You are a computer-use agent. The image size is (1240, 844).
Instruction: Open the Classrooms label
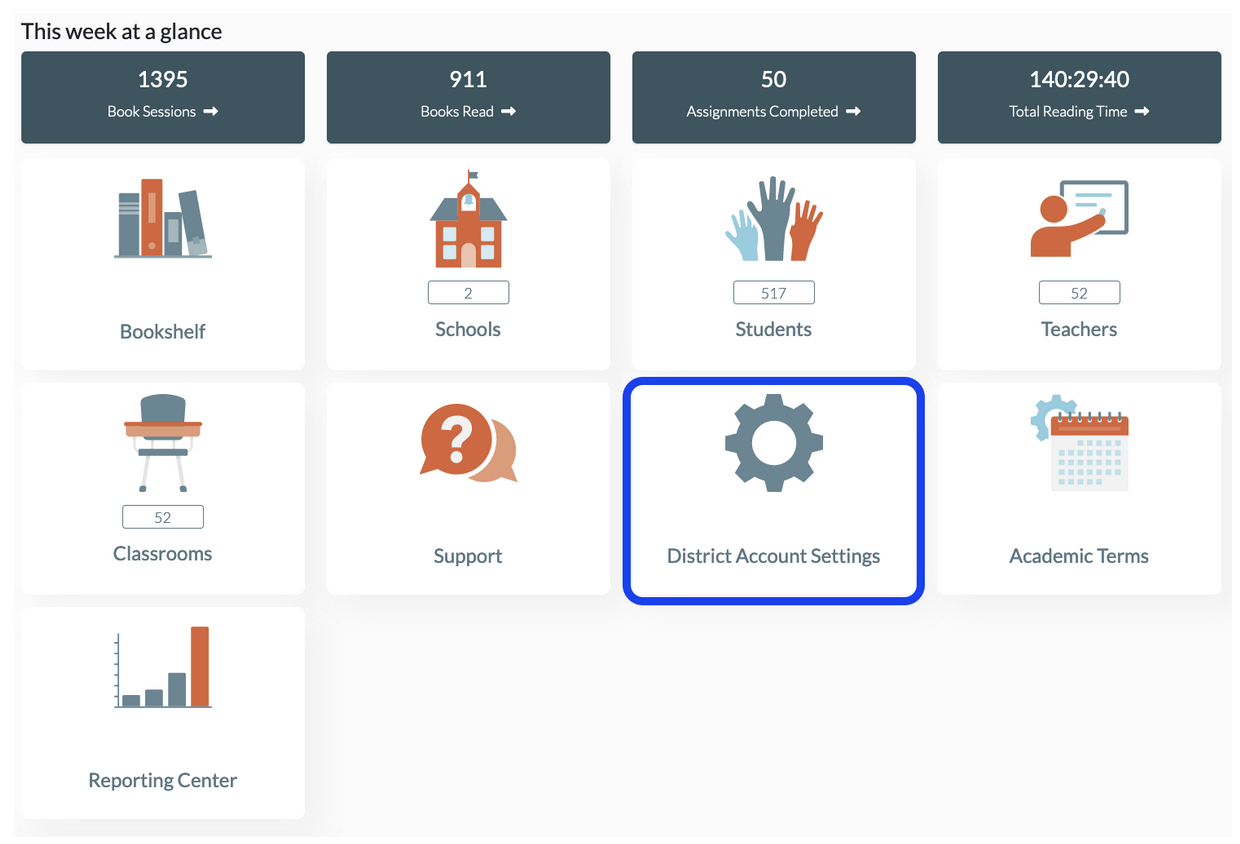(163, 553)
